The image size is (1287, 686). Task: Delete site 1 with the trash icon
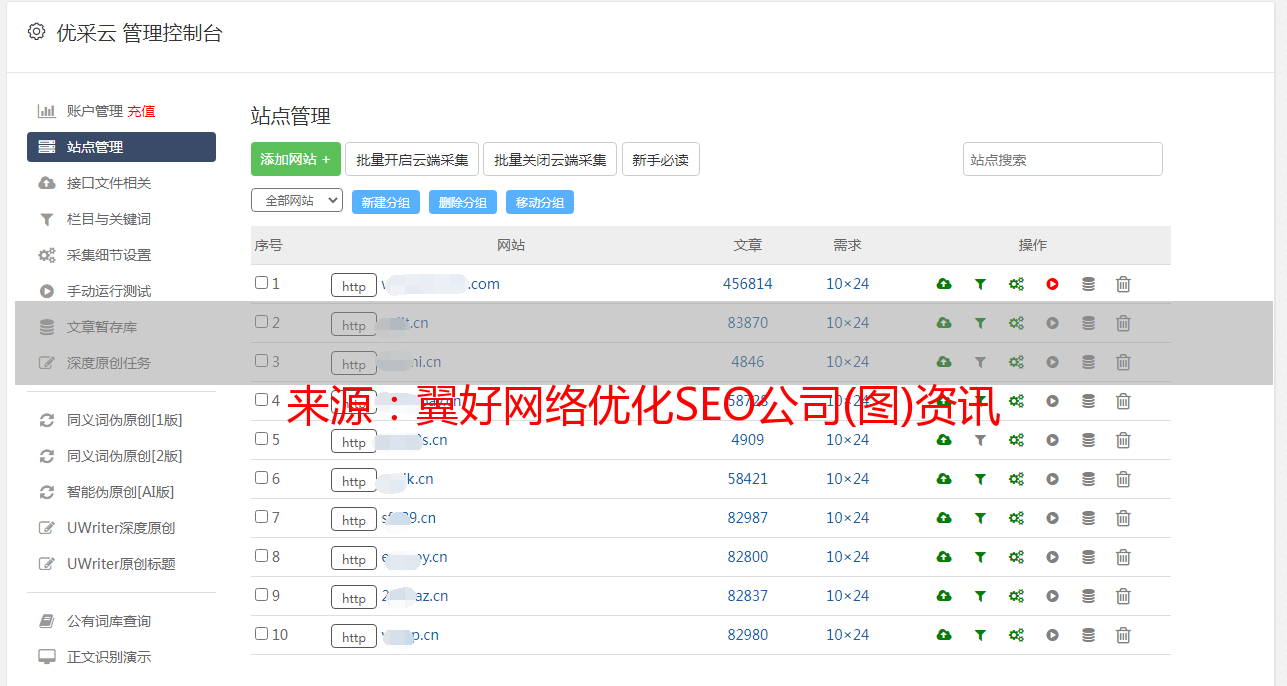coord(1123,284)
